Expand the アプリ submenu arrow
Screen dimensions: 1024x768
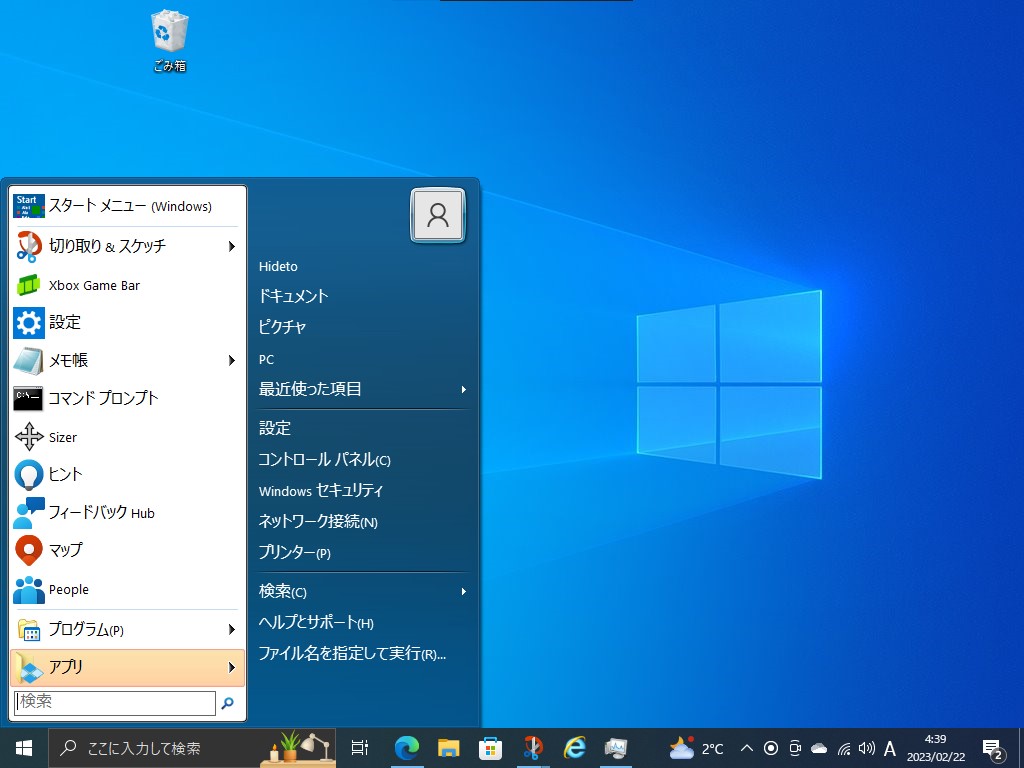point(232,667)
